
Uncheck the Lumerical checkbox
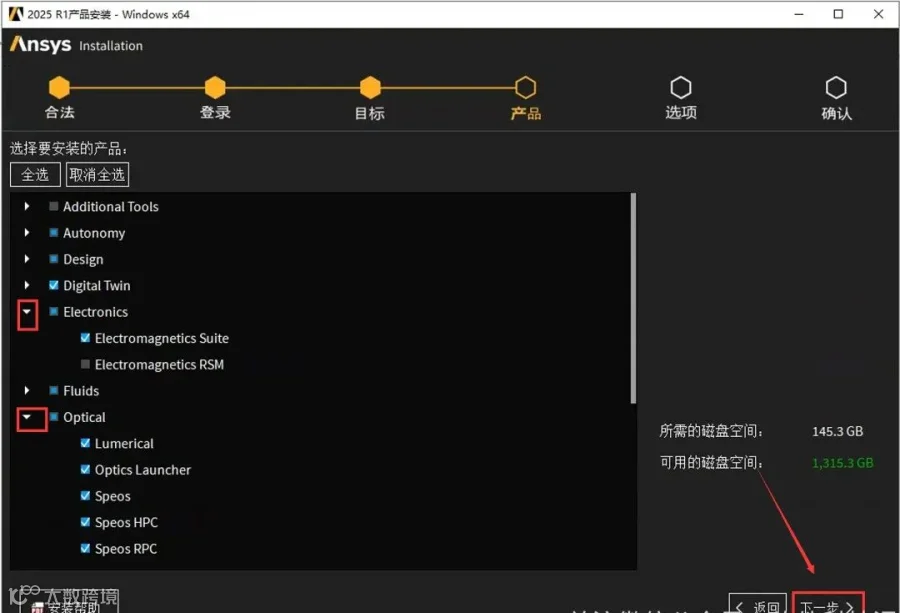(85, 443)
